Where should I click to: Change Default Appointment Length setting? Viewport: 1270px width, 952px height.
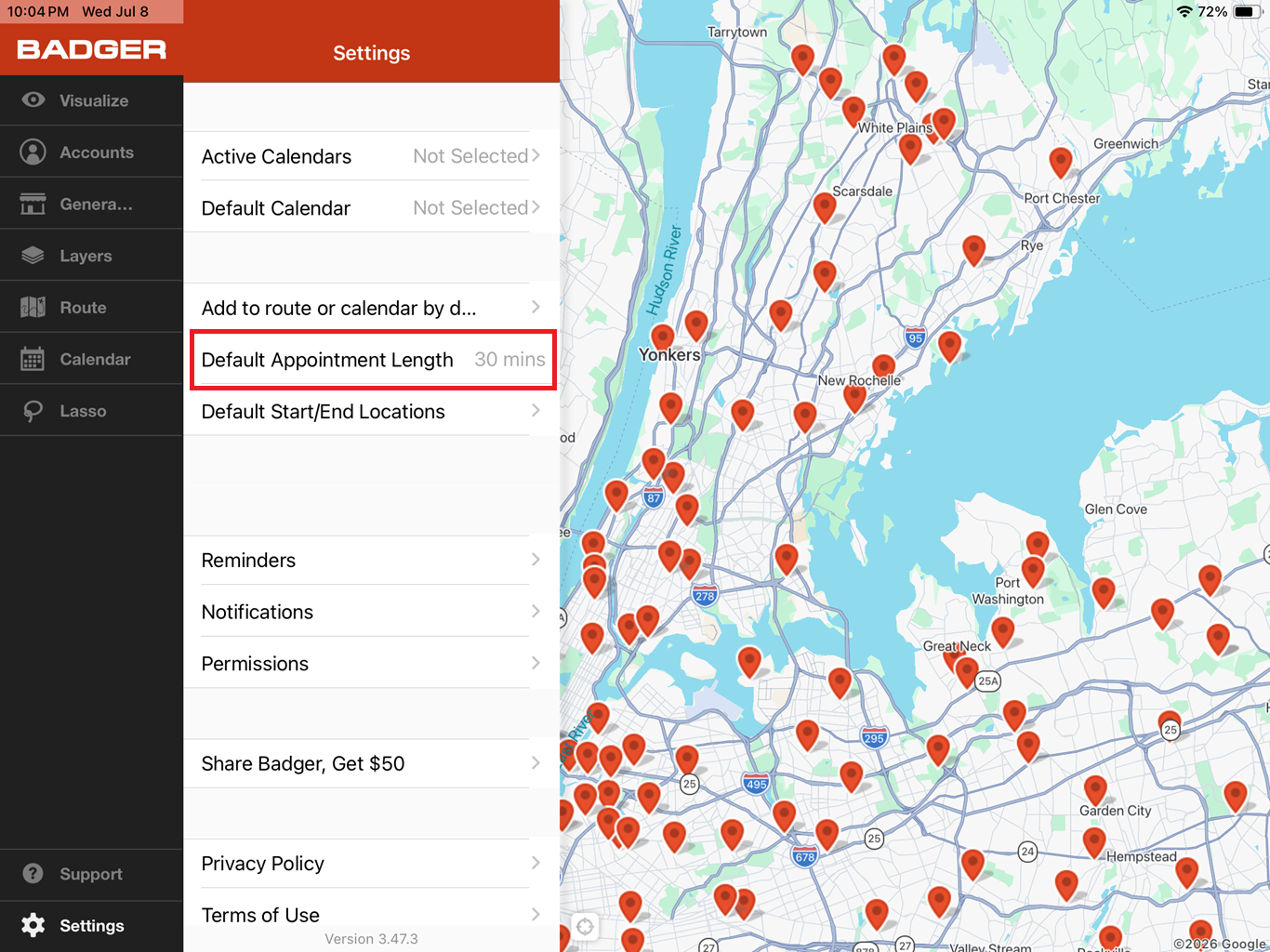point(372,360)
